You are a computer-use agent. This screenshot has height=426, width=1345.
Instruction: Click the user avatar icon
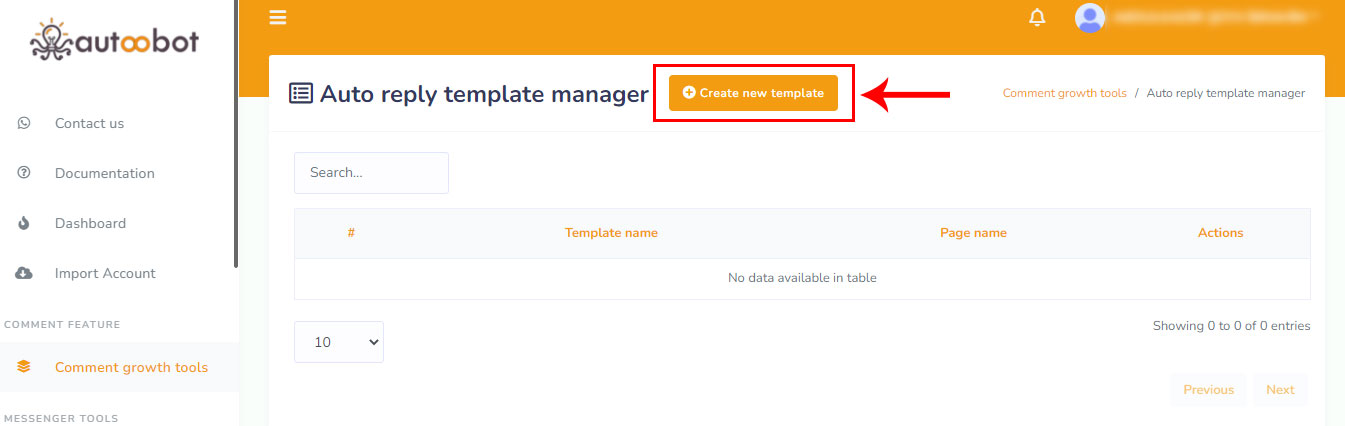(1089, 17)
